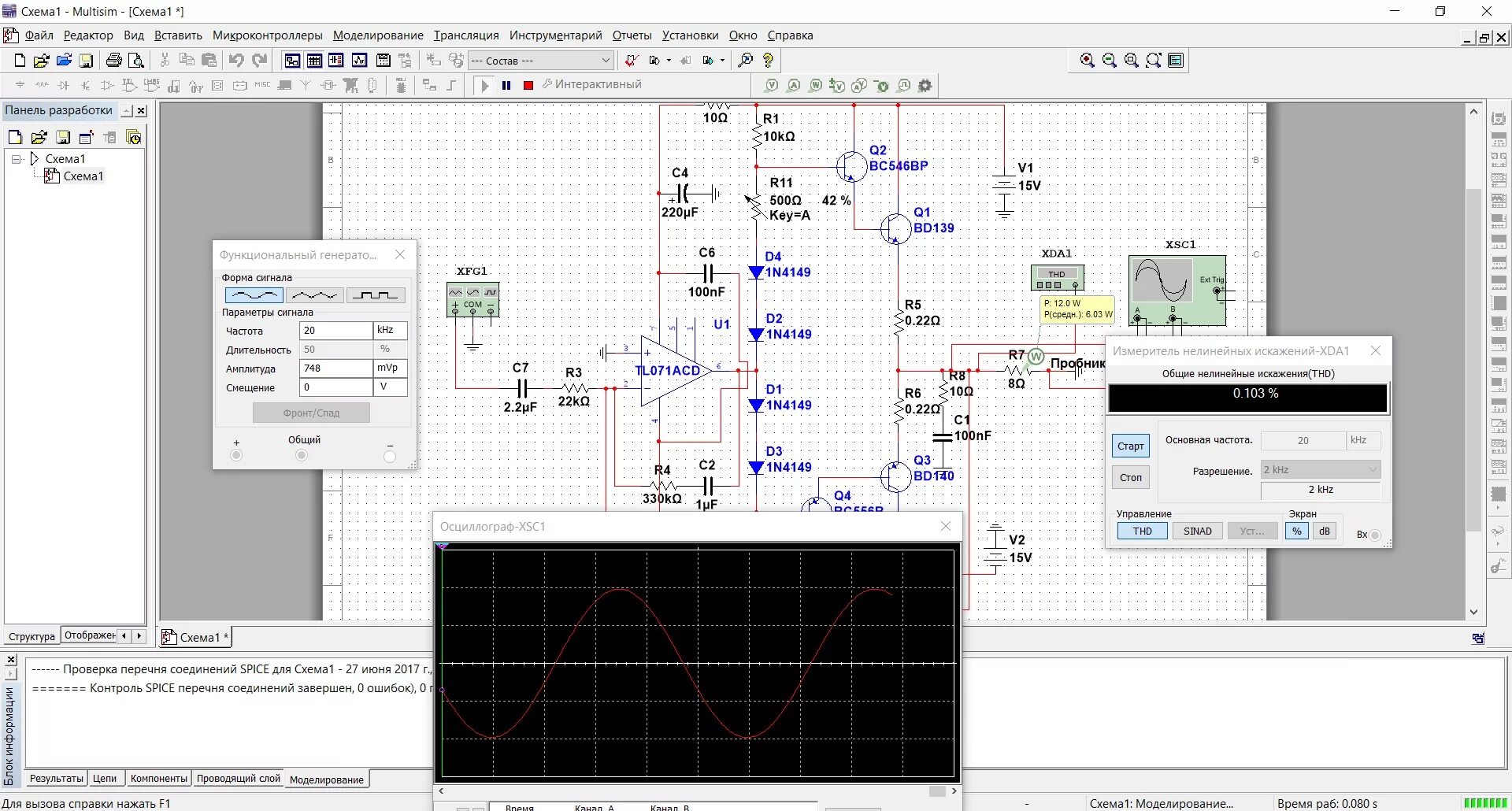Expand forward-annotation dropdown arrow in toolbar
Viewport: 1512px width, 811px height.
722,61
